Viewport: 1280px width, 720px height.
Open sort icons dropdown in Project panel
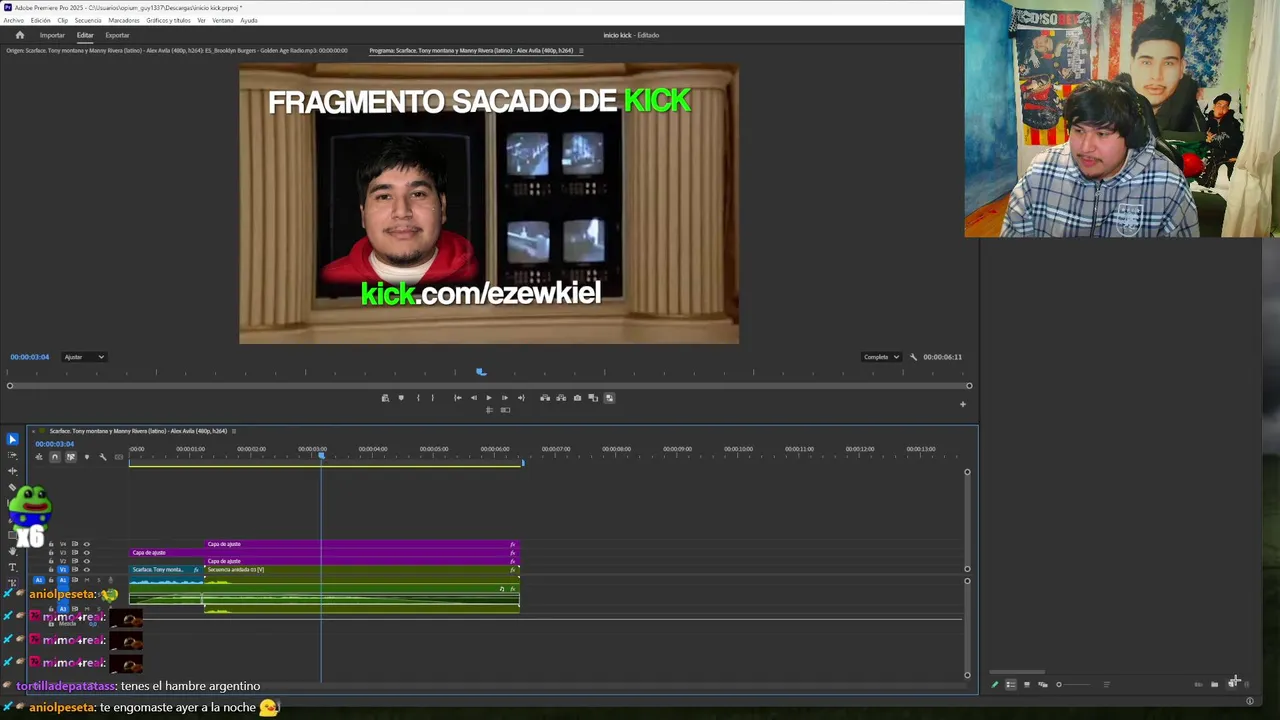click(x=1107, y=685)
